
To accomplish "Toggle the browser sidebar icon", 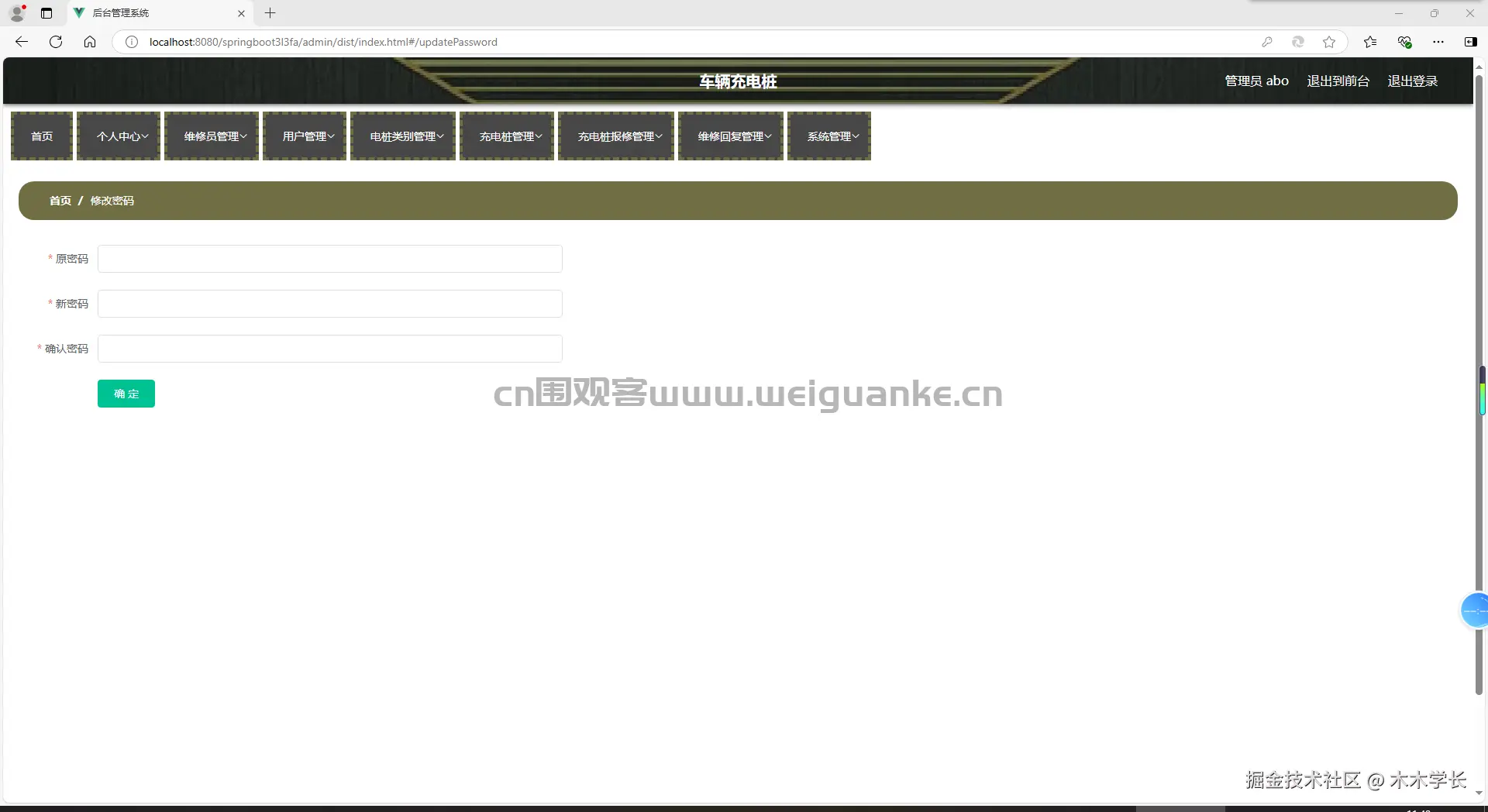I will click(1471, 42).
